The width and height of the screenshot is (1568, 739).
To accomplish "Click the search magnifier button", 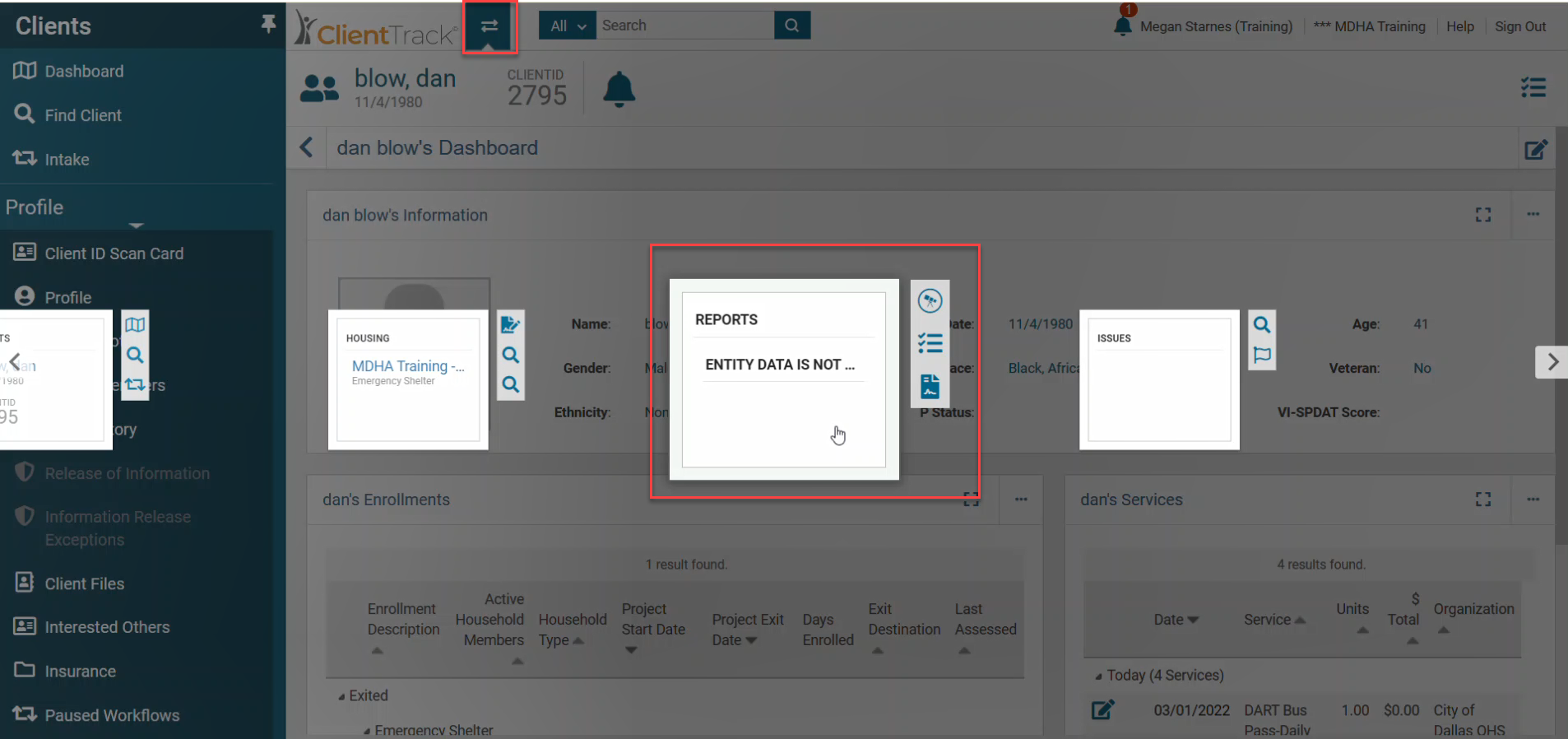I will pos(791,26).
